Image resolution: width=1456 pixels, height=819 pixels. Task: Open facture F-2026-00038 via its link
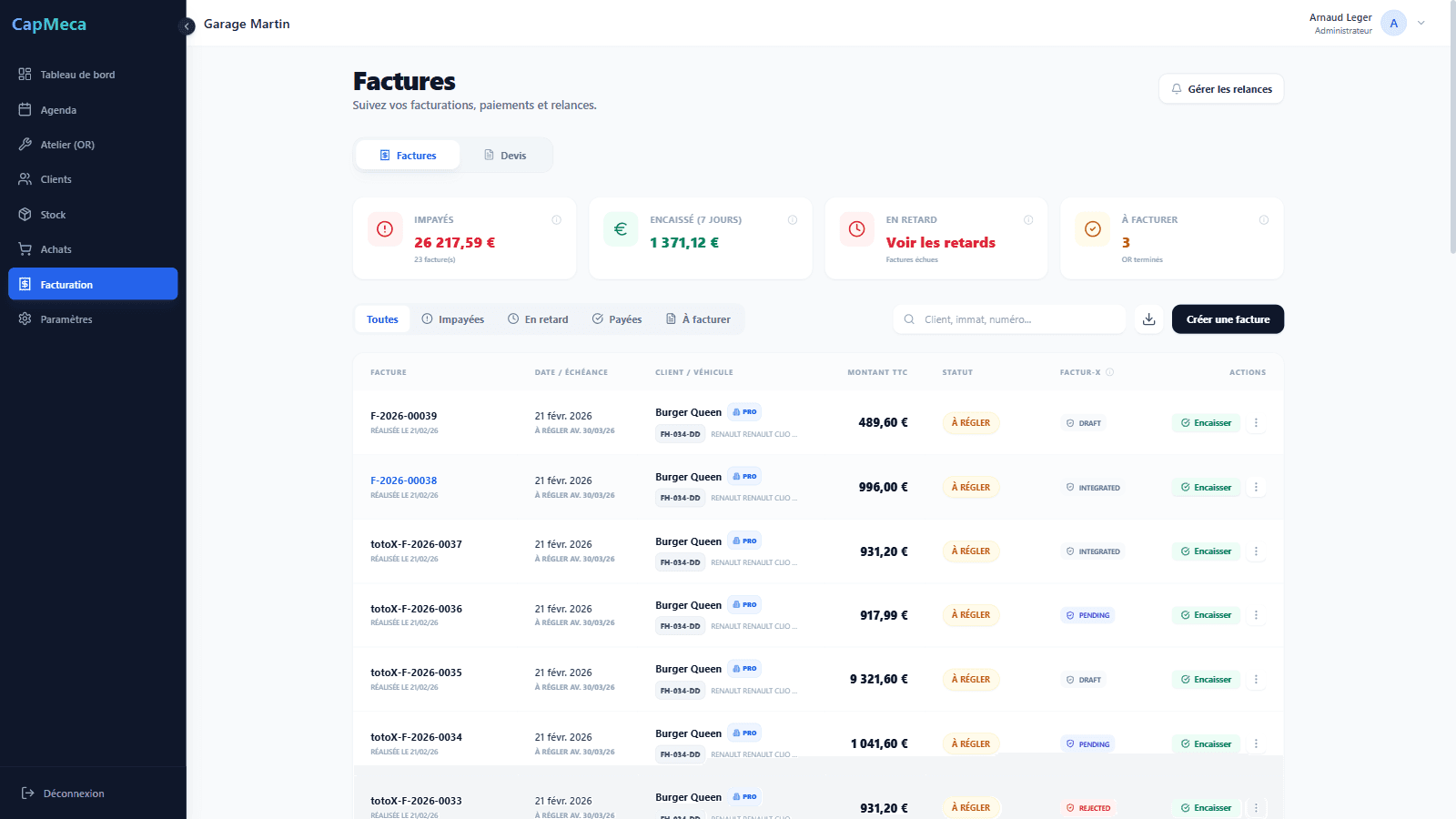pyautogui.click(x=403, y=480)
